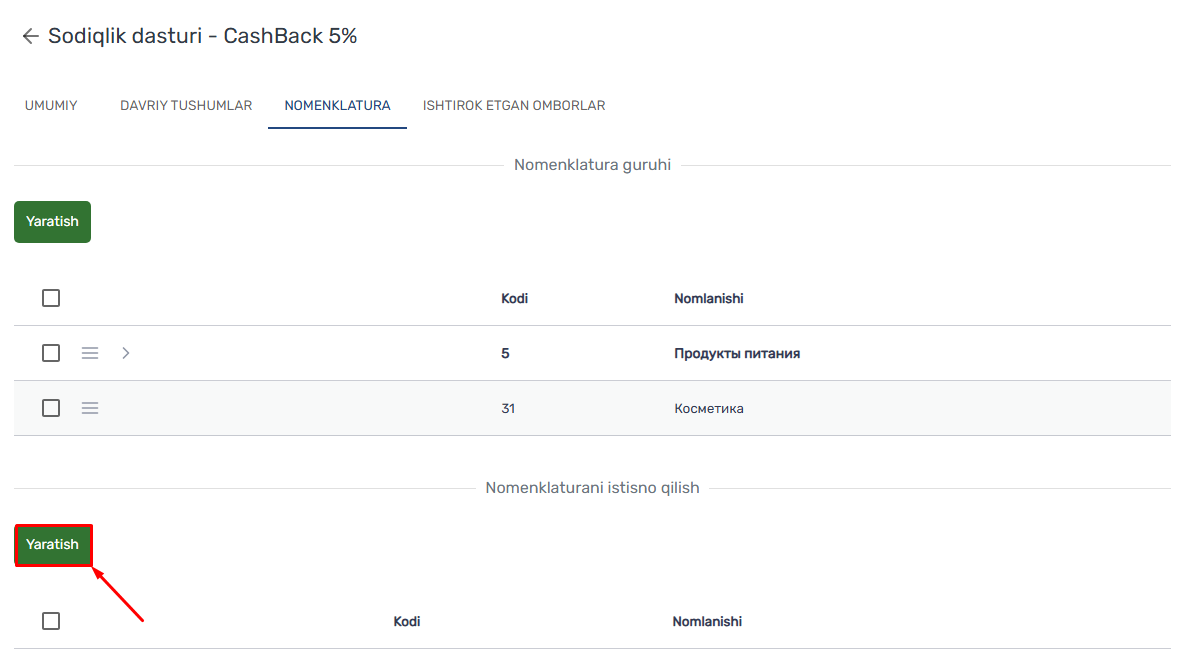Open the UMUMIY tab
This screenshot has width=1188, height=670.
[51, 105]
